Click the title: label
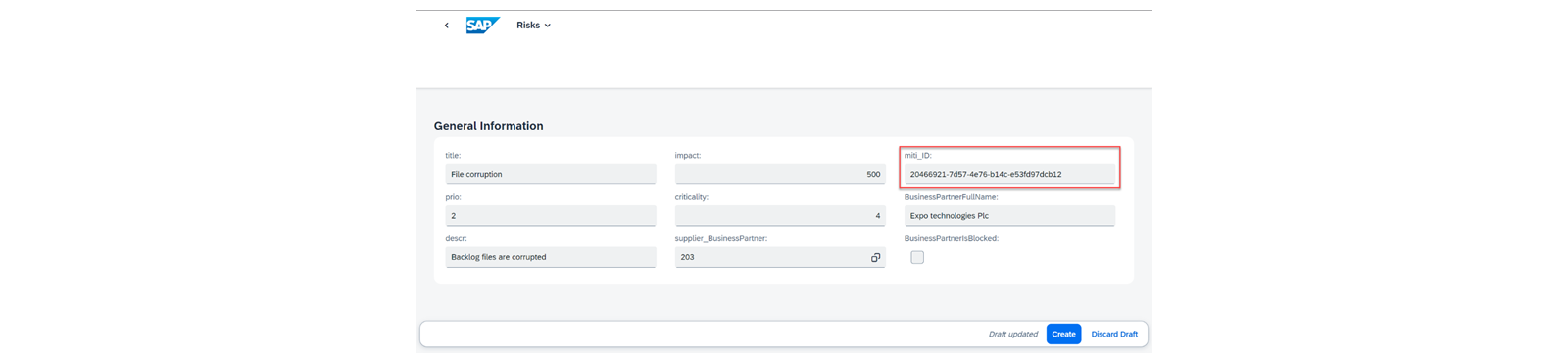The width and height of the screenshot is (1568, 363). pos(453,156)
